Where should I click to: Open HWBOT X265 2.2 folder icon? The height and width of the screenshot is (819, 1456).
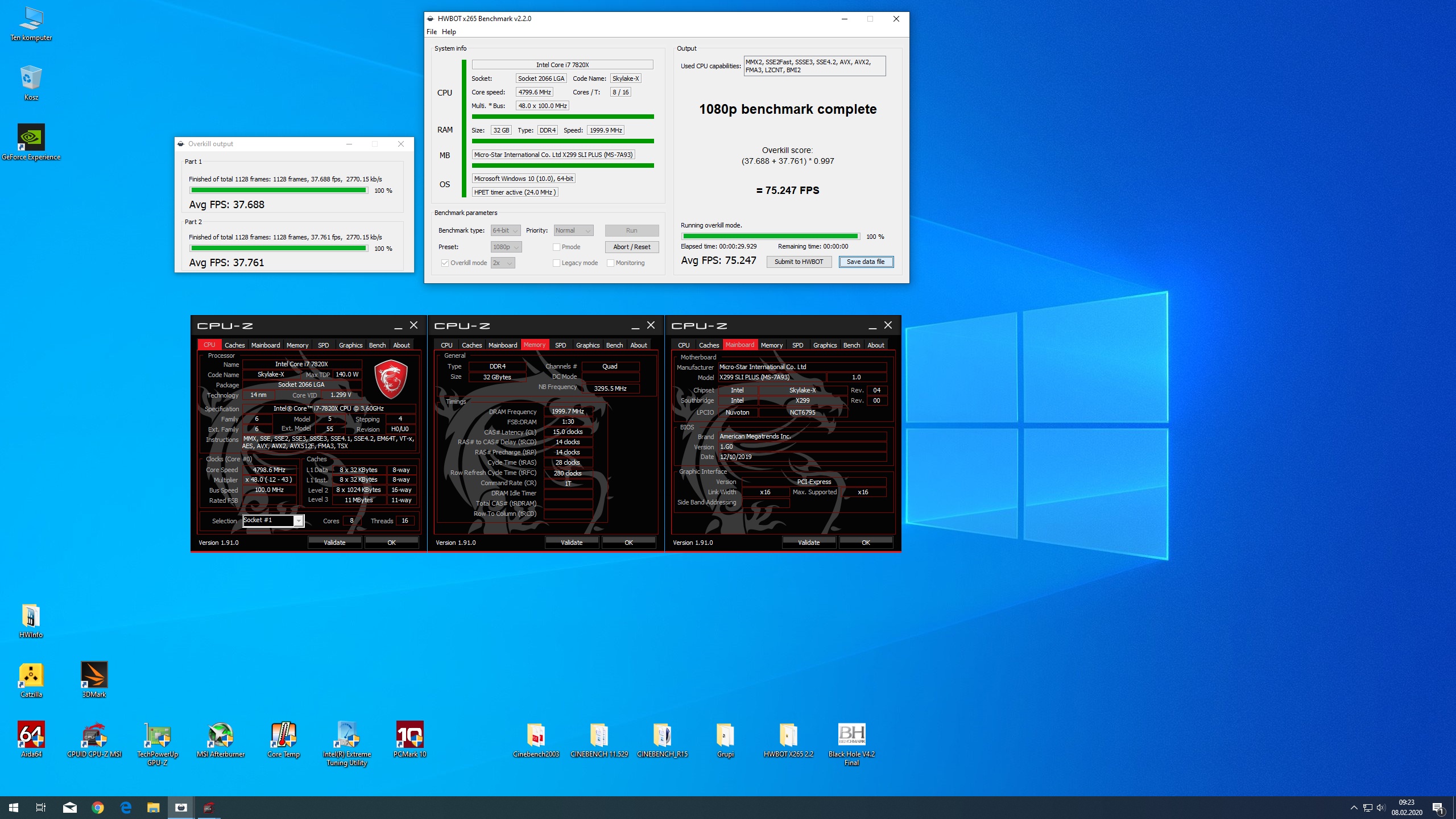click(788, 739)
